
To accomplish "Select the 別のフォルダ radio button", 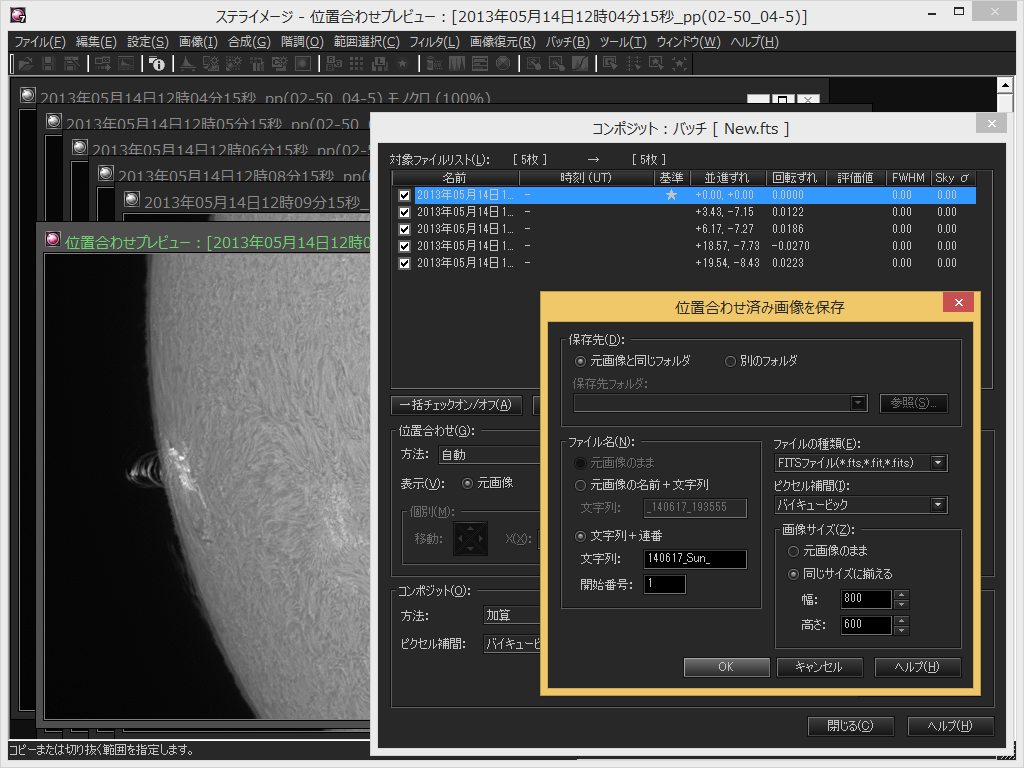I will (730, 361).
